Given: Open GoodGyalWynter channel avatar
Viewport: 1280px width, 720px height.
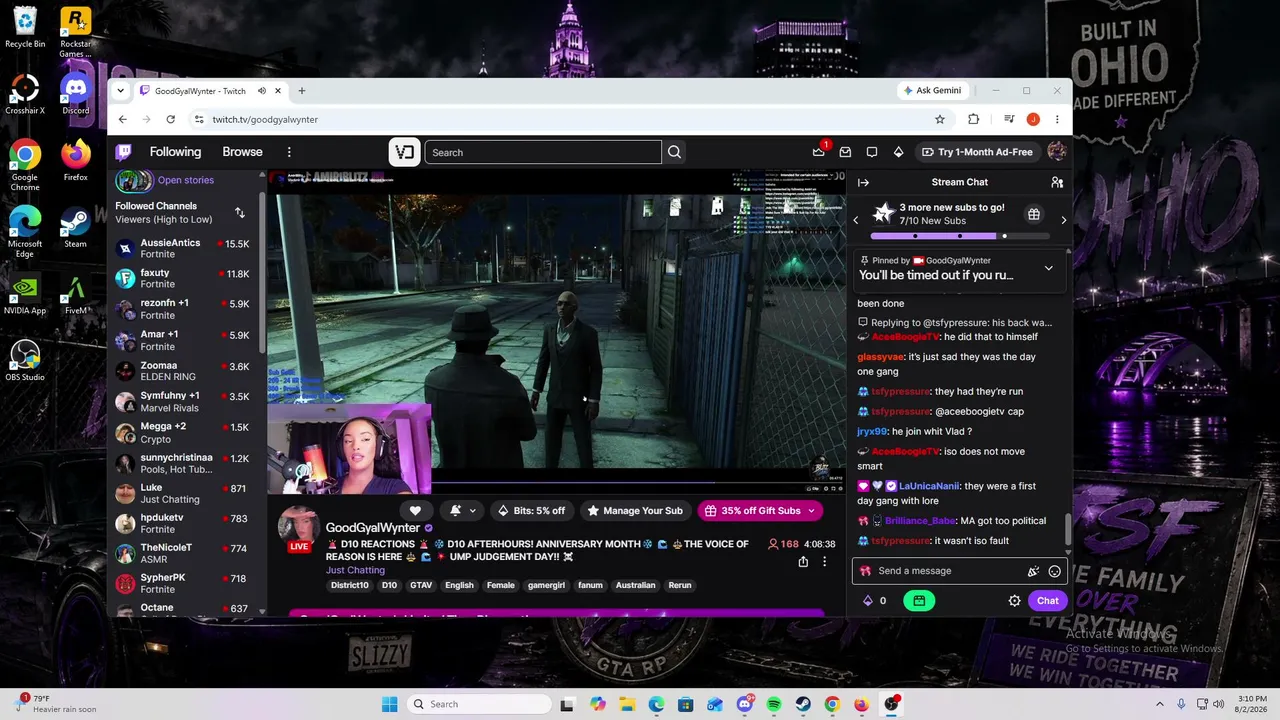Looking at the screenshot, I should pos(299,528).
